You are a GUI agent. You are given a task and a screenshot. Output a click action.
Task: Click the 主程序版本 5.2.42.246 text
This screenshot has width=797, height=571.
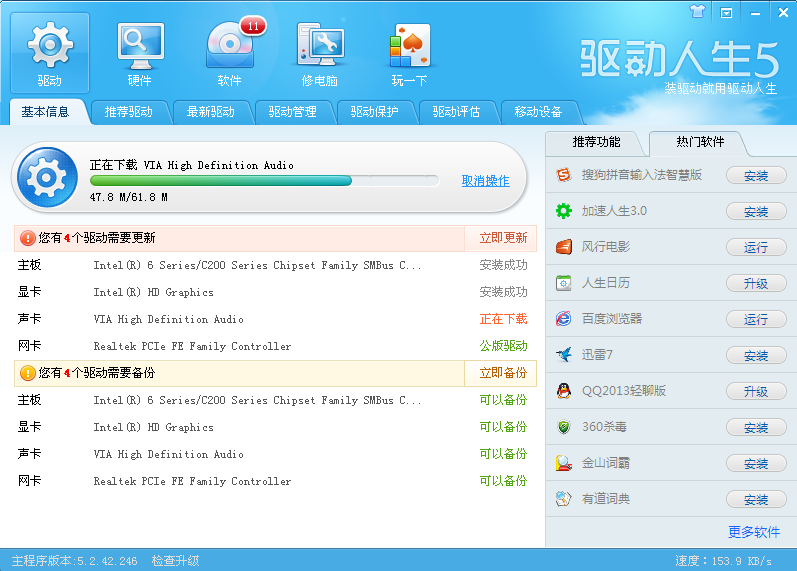[75, 561]
